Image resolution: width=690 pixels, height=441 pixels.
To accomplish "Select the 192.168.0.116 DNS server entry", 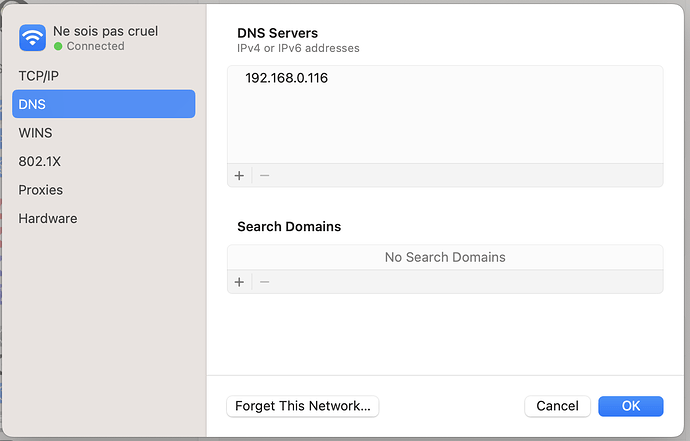I will click(286, 78).
